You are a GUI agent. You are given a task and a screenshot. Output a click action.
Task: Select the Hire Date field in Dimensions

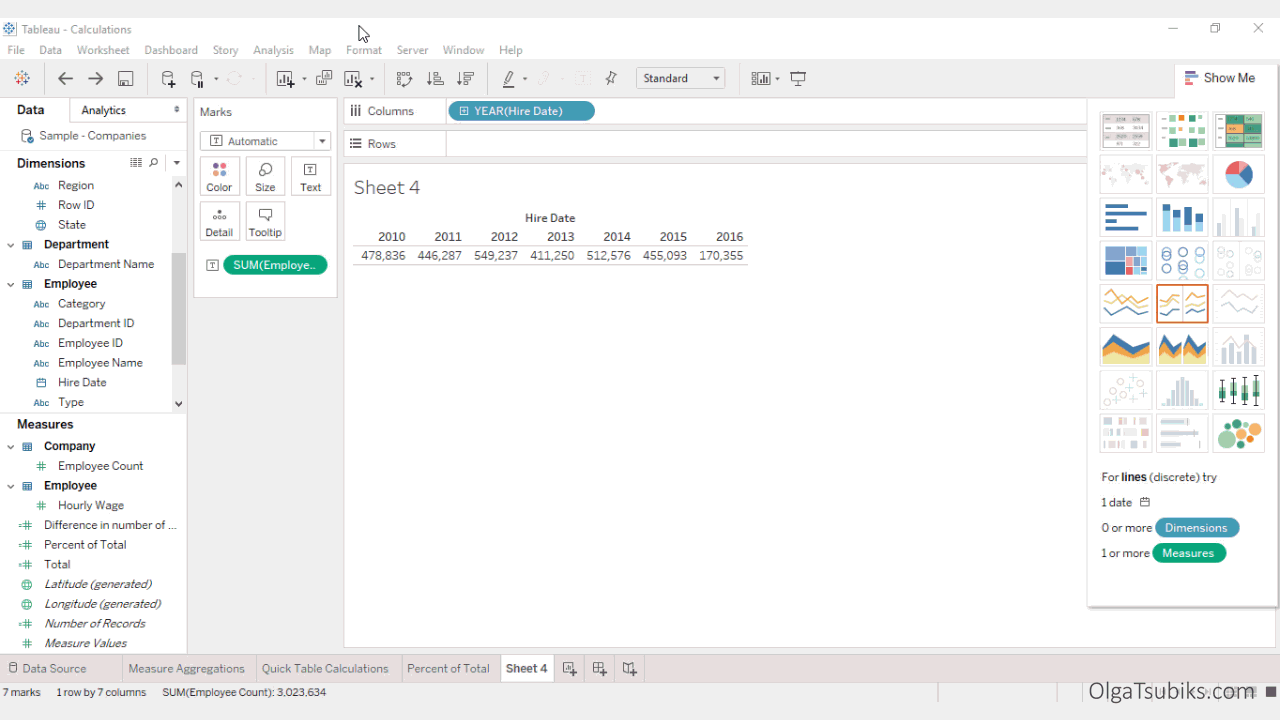coord(82,382)
